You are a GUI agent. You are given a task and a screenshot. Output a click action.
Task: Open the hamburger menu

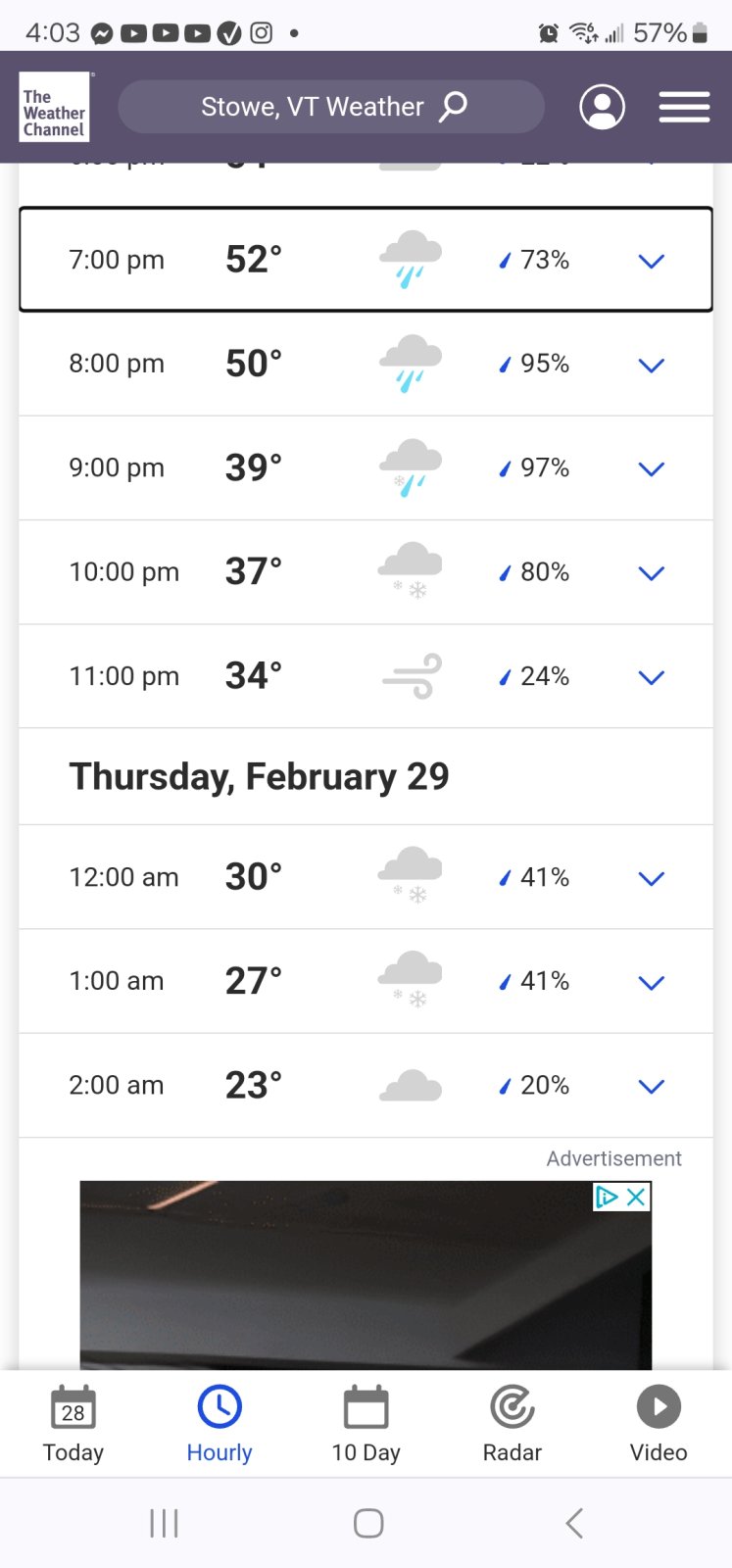684,107
